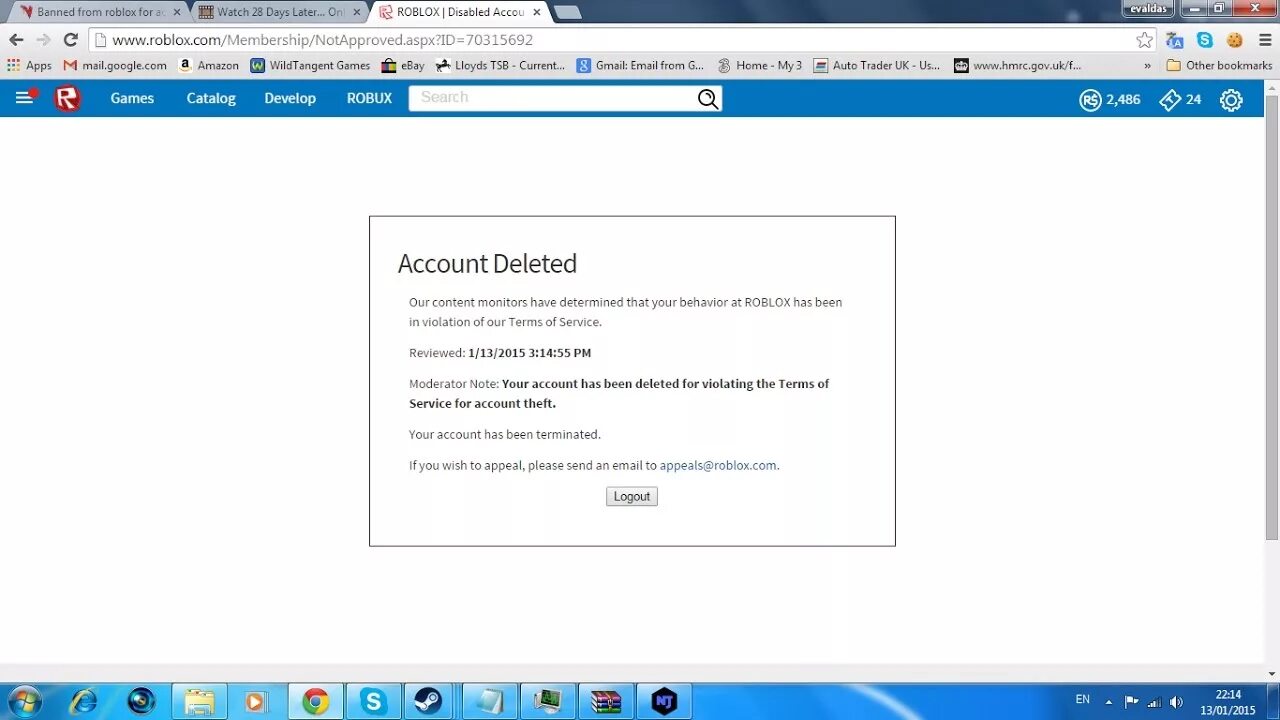This screenshot has height=720, width=1280.
Task: Open the NJ app in the taskbar
Action: pyautogui.click(x=664, y=702)
